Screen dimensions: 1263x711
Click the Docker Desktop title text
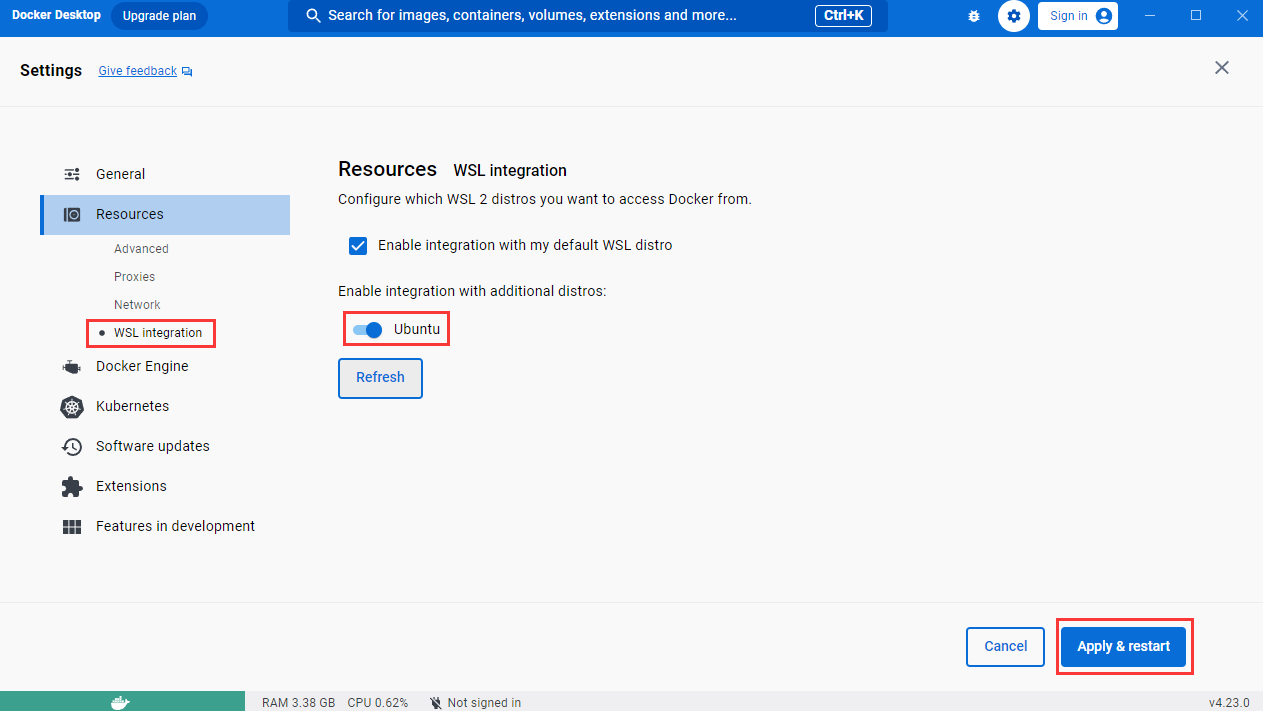[x=56, y=15]
